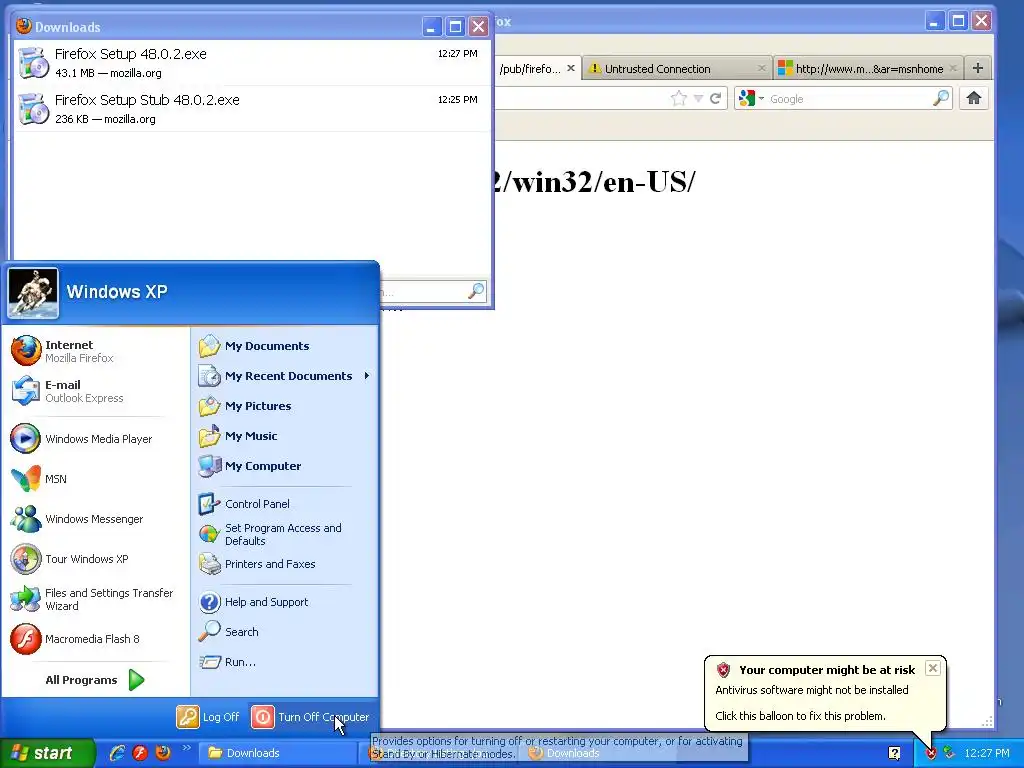Open URL history dropdown arrow

698,99
